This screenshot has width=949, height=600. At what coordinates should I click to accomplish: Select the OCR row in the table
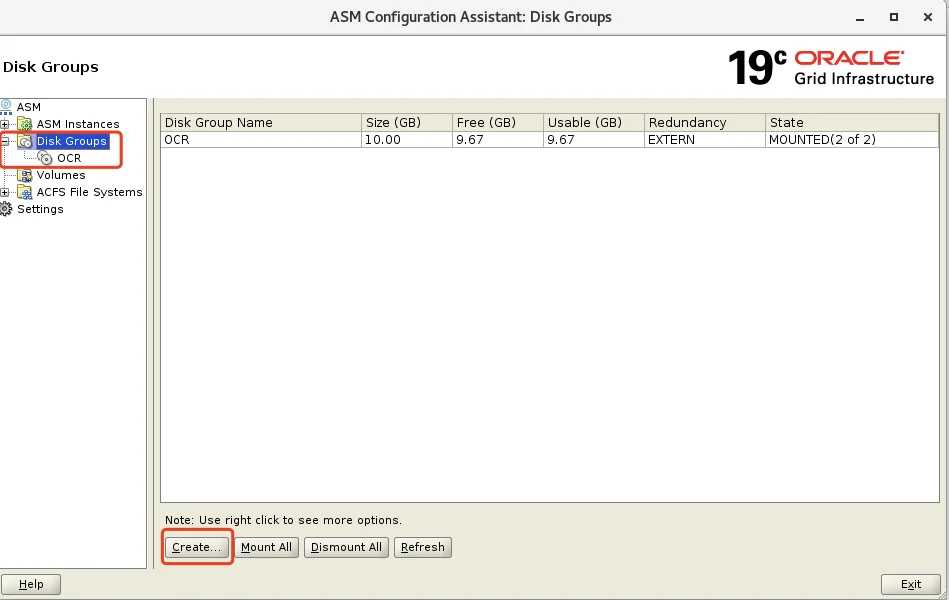(x=550, y=140)
